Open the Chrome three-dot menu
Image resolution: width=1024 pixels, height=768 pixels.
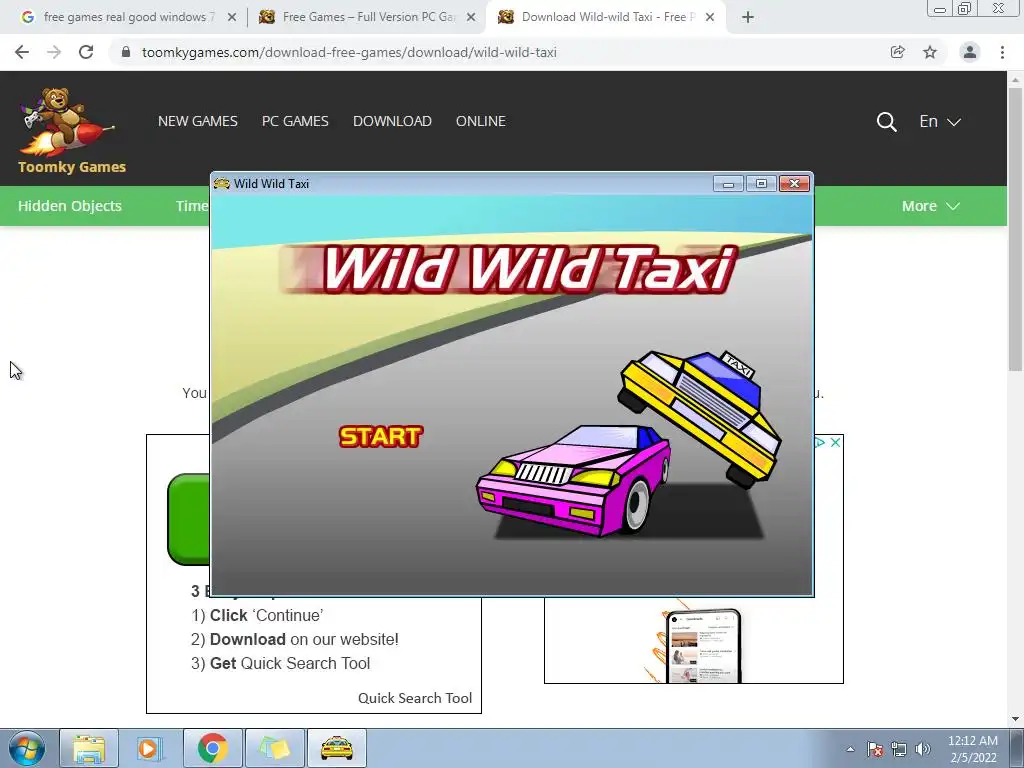pos(1002,52)
